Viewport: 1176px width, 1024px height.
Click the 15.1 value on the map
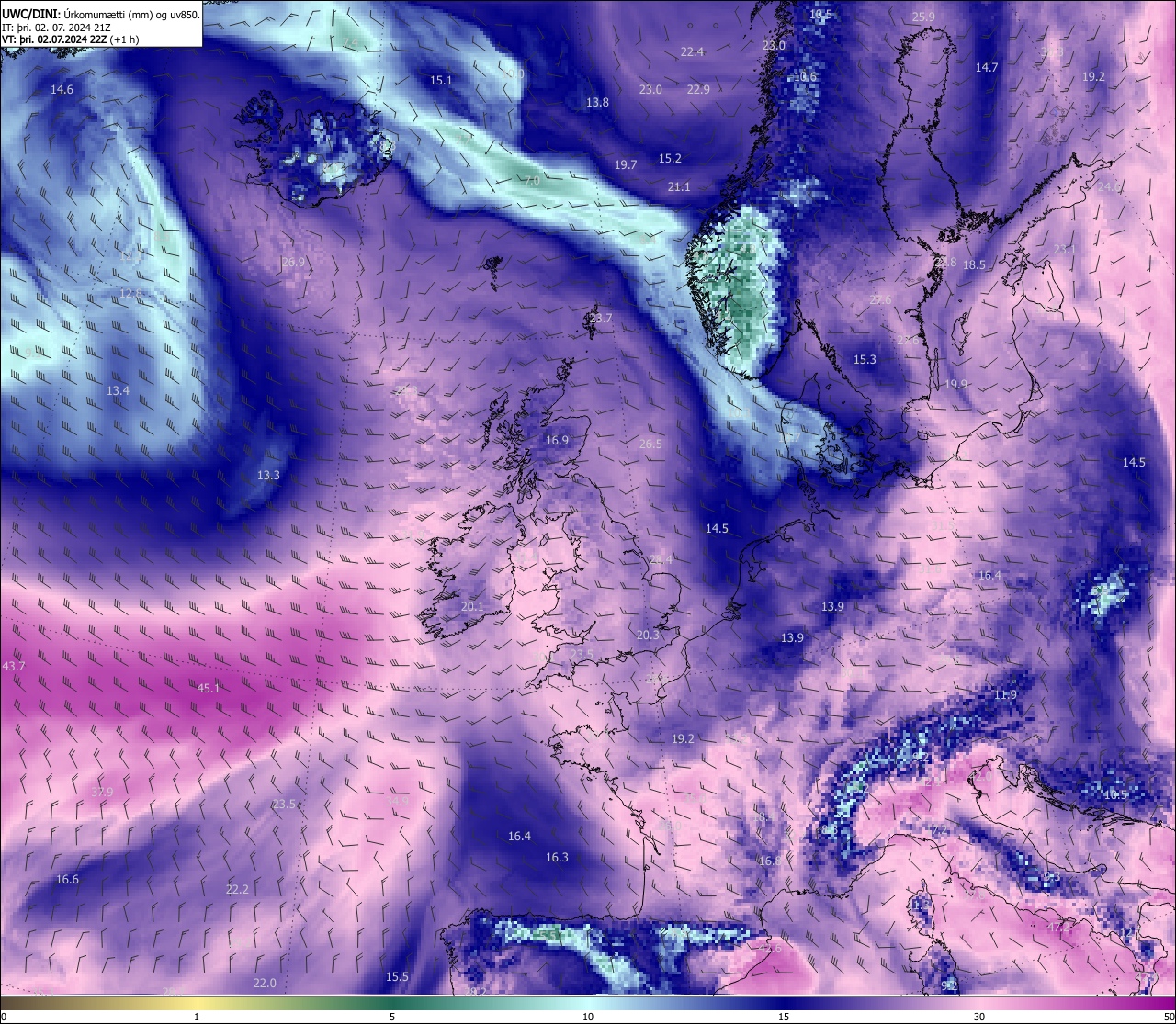coord(441,80)
